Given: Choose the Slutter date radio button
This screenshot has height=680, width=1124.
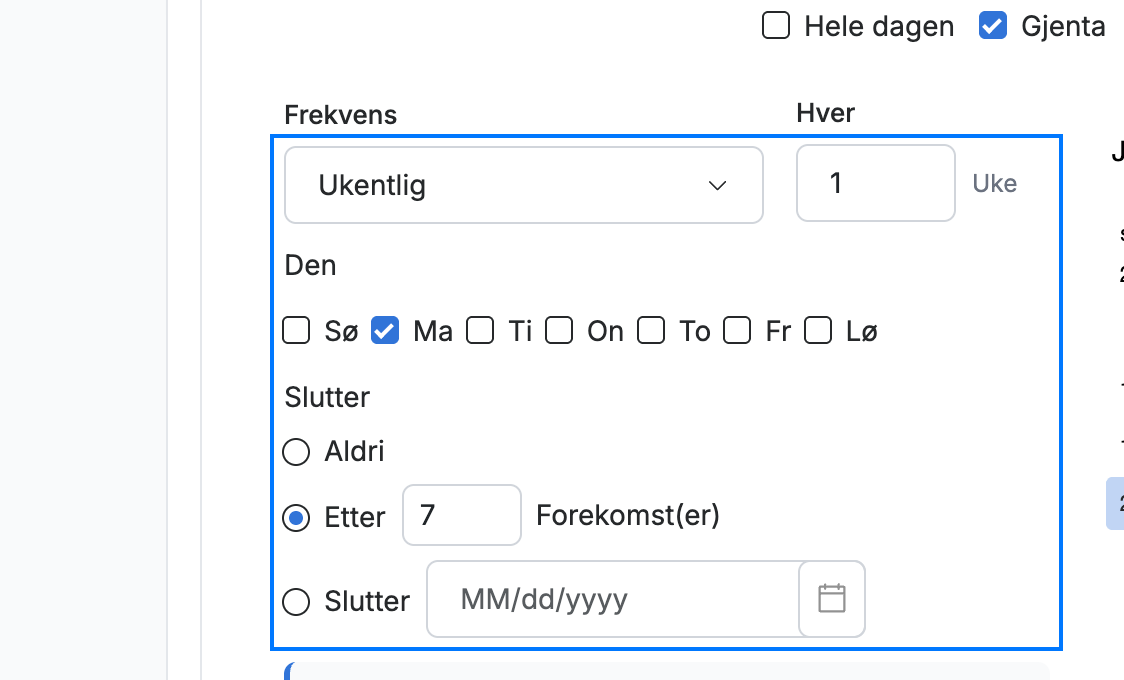Looking at the screenshot, I should coord(296,601).
